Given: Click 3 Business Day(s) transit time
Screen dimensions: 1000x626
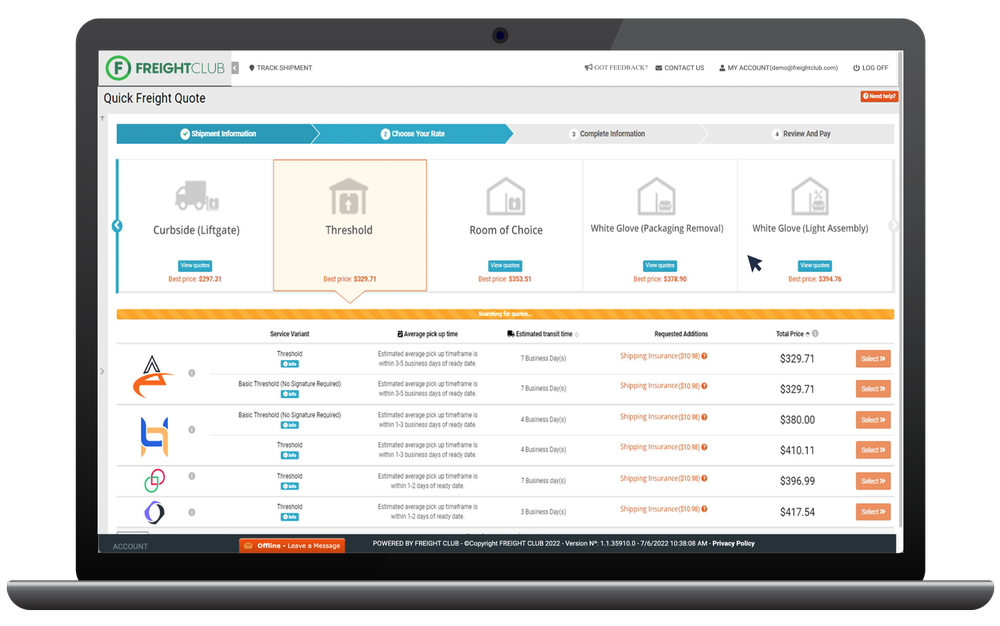Looking at the screenshot, I should click(543, 512).
